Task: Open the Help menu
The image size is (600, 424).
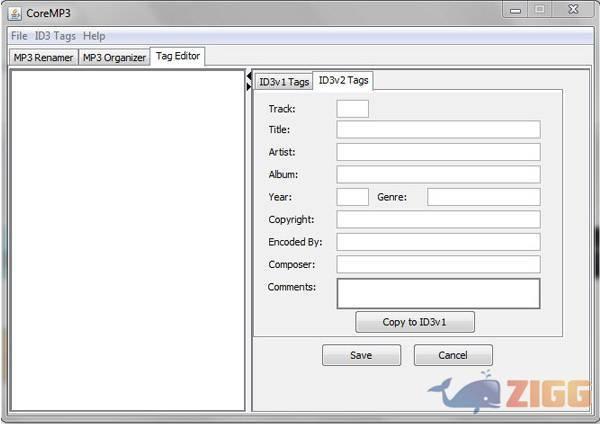Action: point(94,36)
